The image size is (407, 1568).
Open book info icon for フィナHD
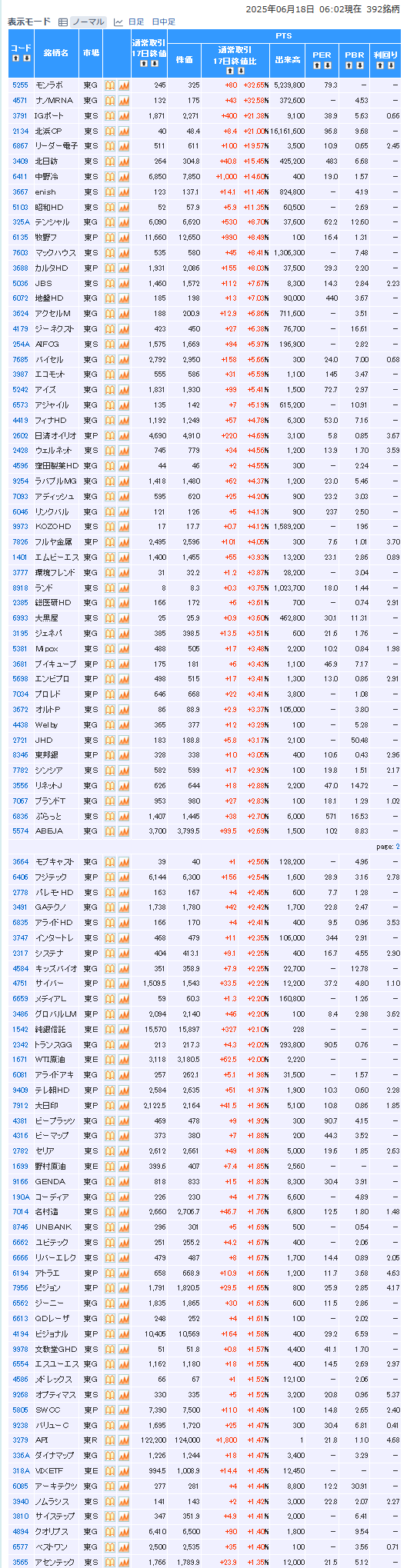pyautogui.click(x=110, y=420)
